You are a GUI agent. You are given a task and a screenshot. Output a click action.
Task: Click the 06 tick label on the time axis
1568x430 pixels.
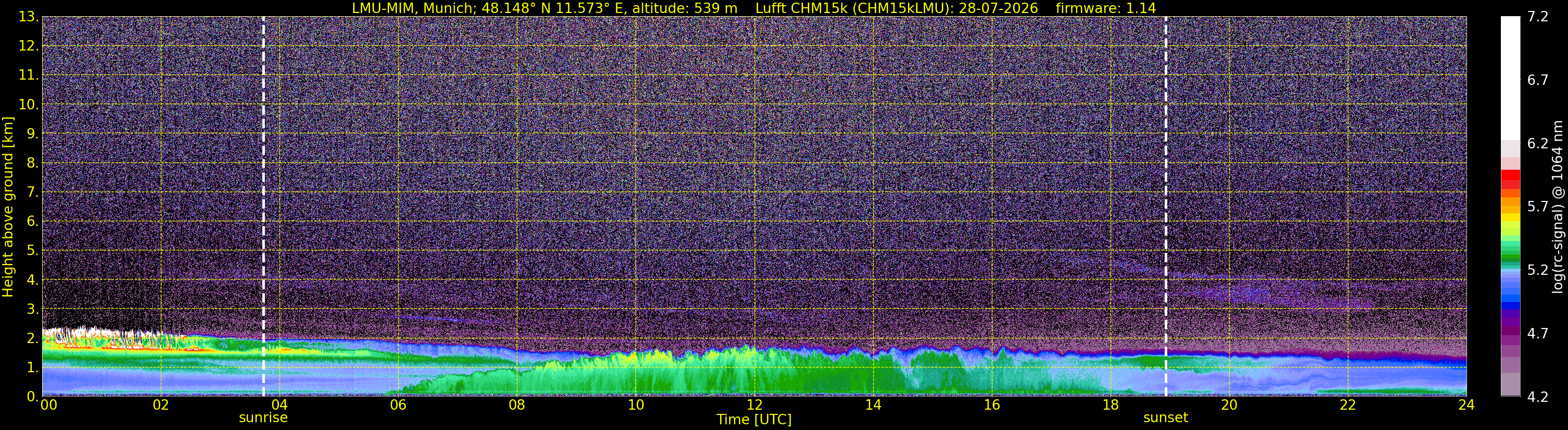[x=398, y=405]
